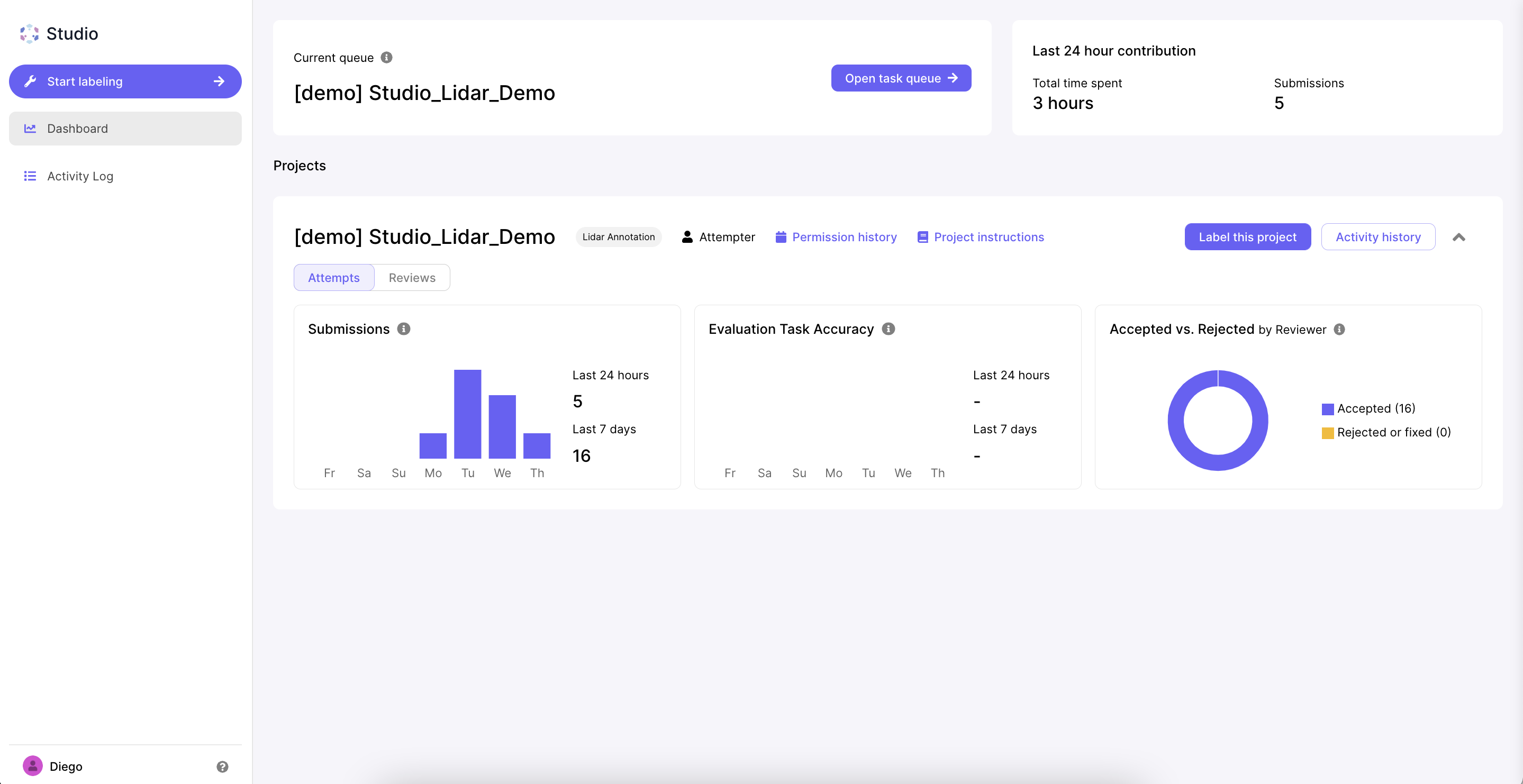Click the Project instructions book icon
The width and height of the screenshot is (1523, 784).
click(922, 237)
